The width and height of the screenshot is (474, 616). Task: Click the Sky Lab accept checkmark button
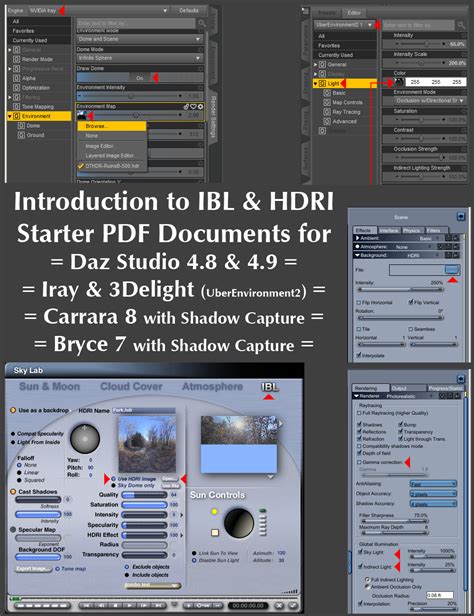293,605
